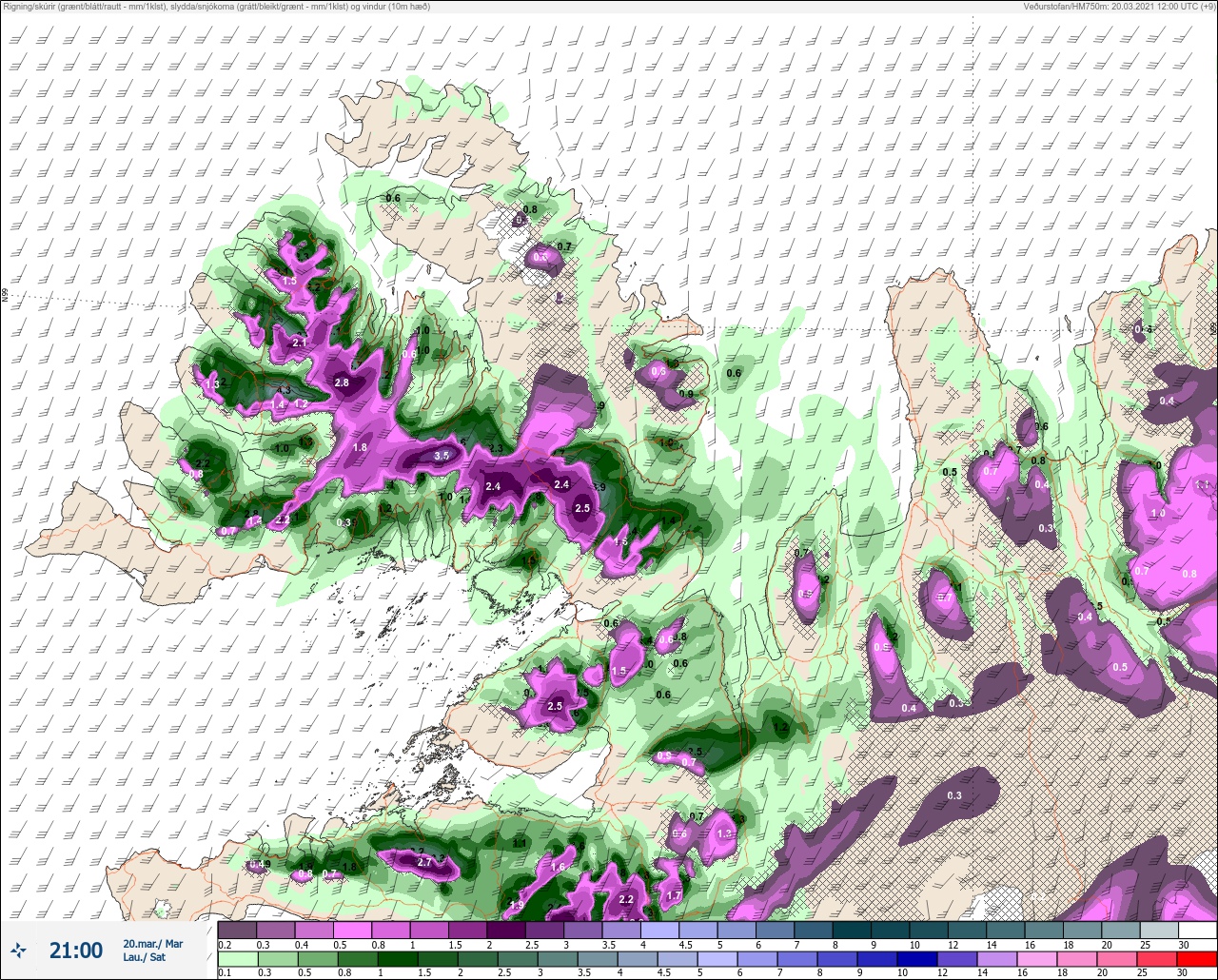This screenshot has width=1218, height=980.
Task: Click the '20.mar./ Mar' date text
Action: (x=152, y=944)
